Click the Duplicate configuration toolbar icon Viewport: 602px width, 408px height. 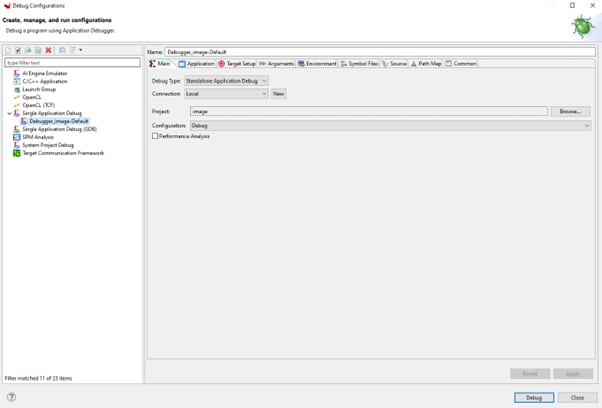pos(38,50)
